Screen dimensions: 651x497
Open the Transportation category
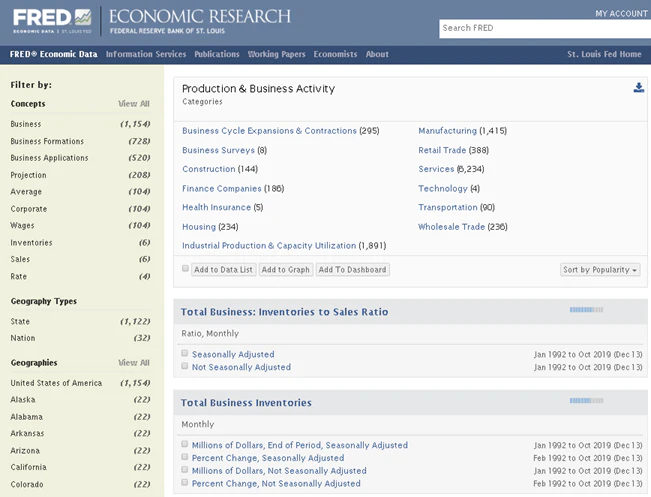coord(448,207)
